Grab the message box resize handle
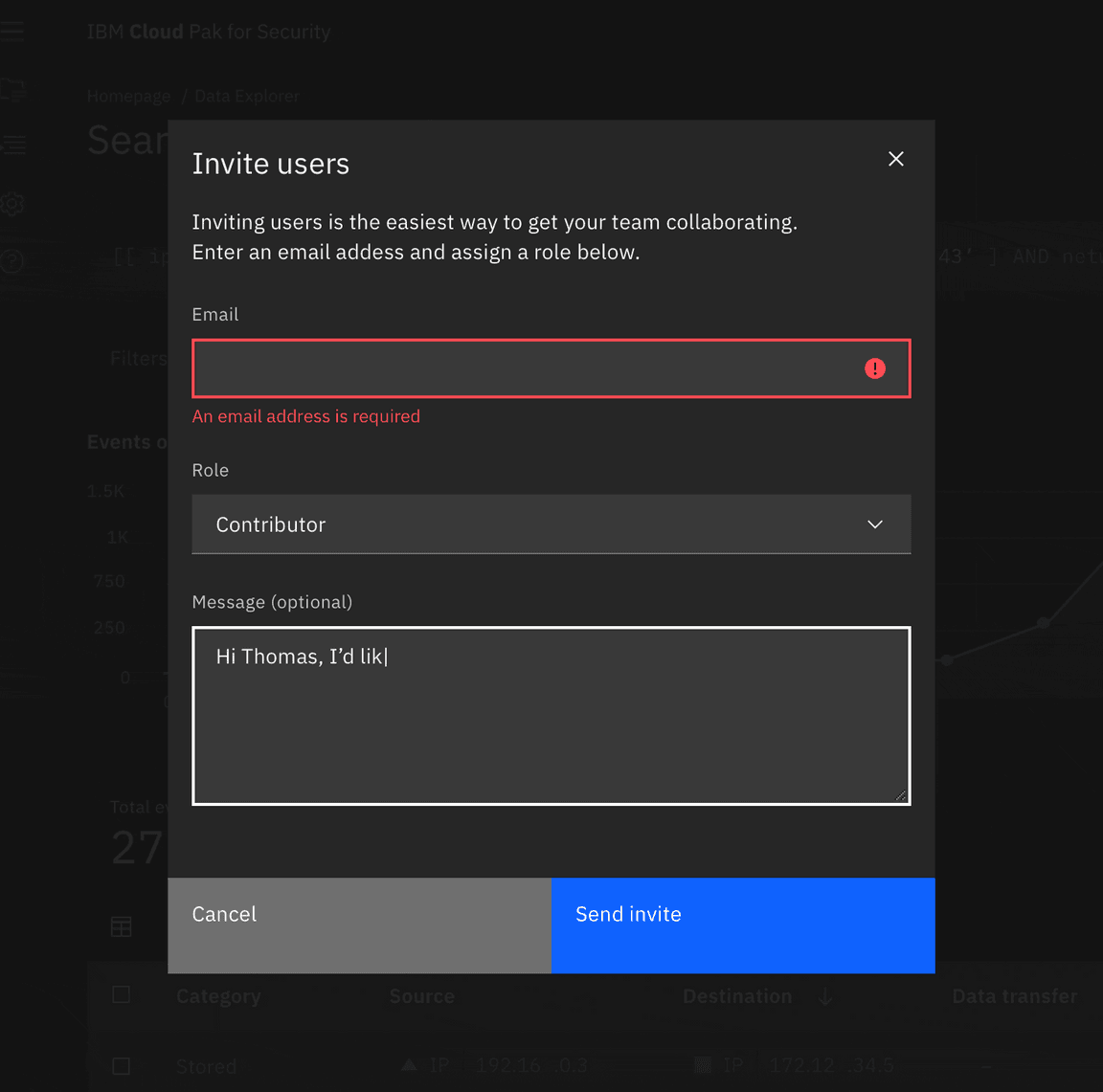The height and width of the screenshot is (1092, 1103). [x=900, y=795]
